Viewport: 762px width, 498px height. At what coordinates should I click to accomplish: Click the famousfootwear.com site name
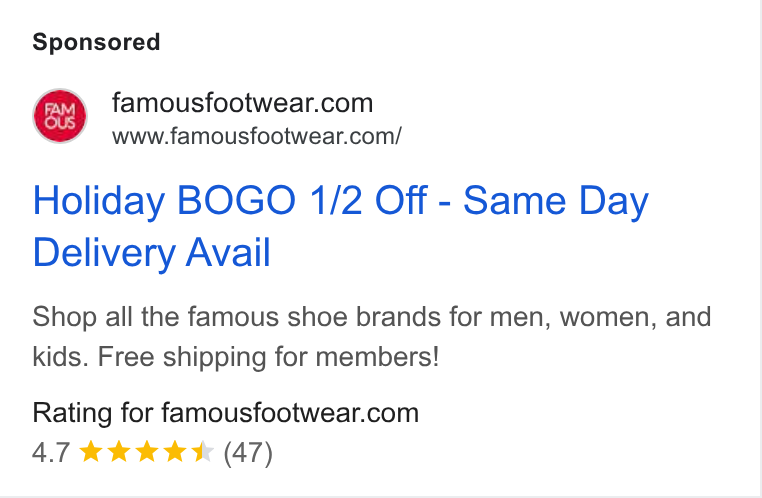242,103
